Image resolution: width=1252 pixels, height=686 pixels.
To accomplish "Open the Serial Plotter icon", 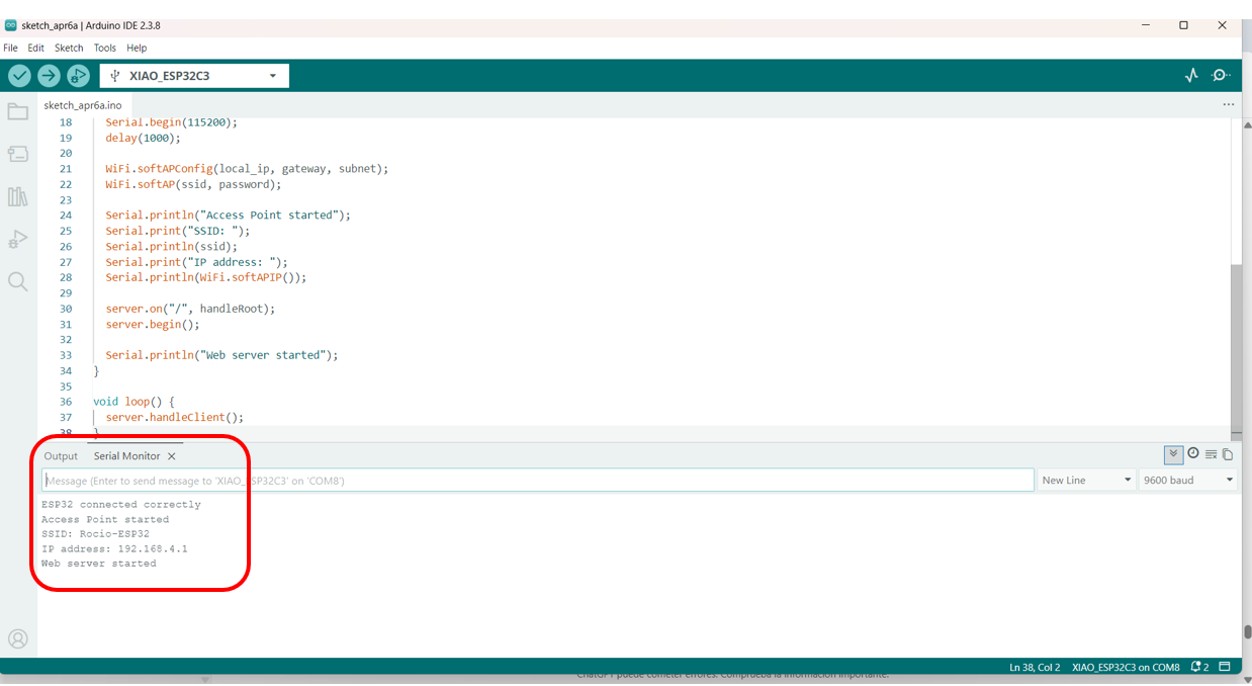I will click(x=1191, y=75).
